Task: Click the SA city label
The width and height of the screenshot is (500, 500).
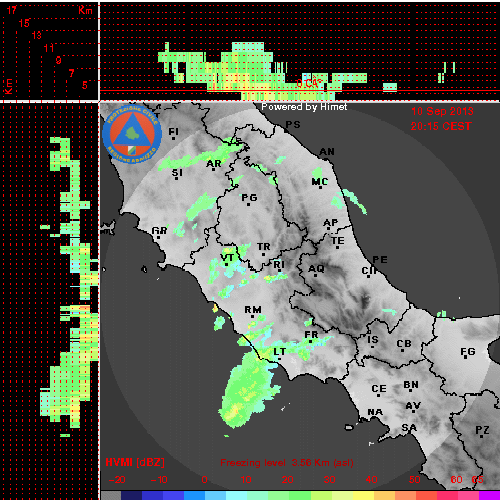Action: tap(409, 428)
